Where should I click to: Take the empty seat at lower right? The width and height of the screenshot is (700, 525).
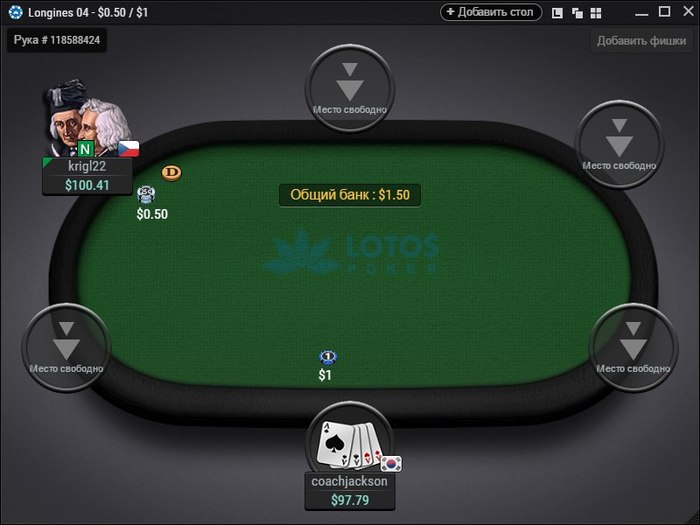633,347
